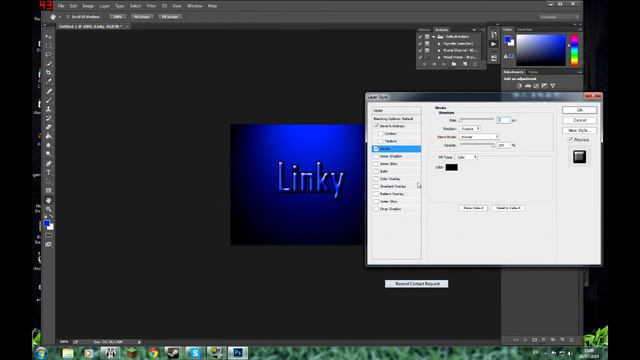This screenshot has height=360, width=640.
Task: Enable the Texture checkbox
Action: coord(380,141)
